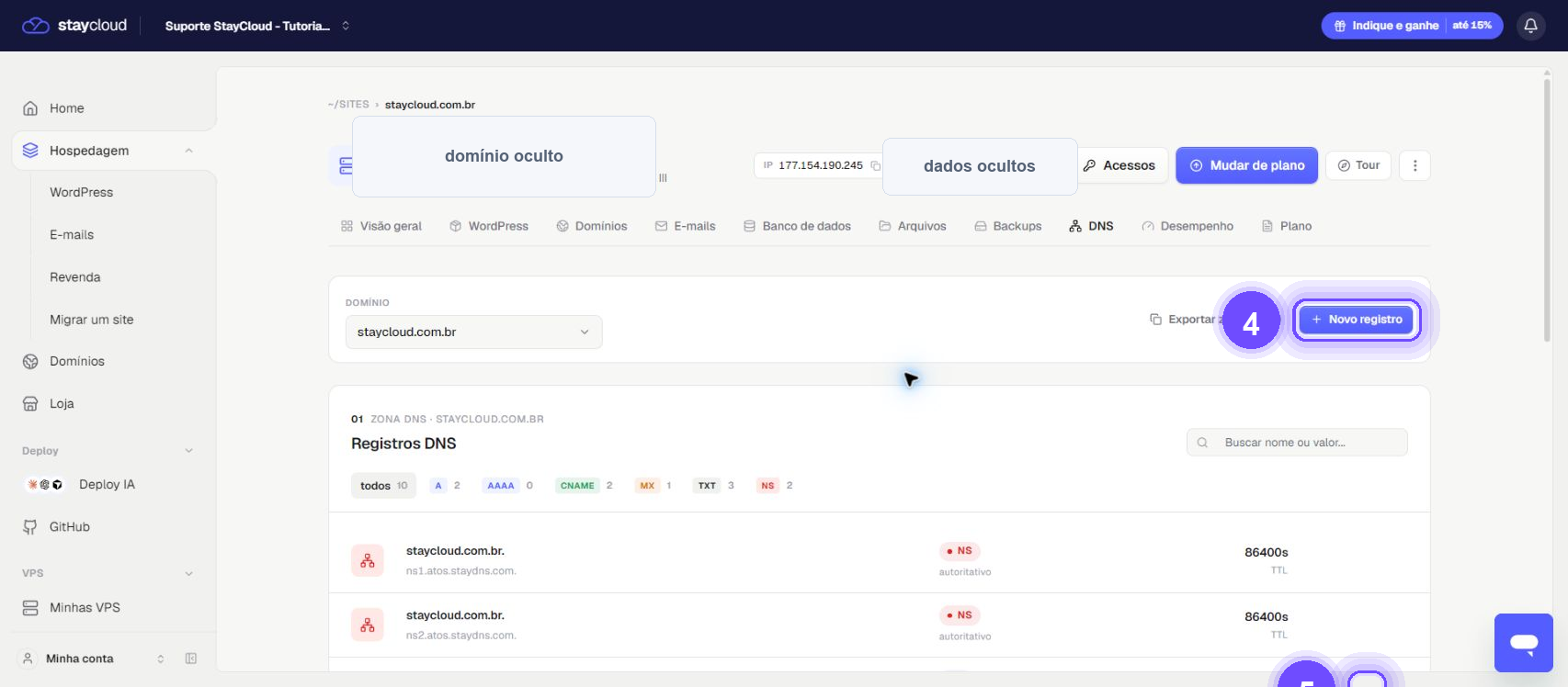The height and width of the screenshot is (687, 1568).
Task: Filter records by NS type chip
Action: (775, 486)
